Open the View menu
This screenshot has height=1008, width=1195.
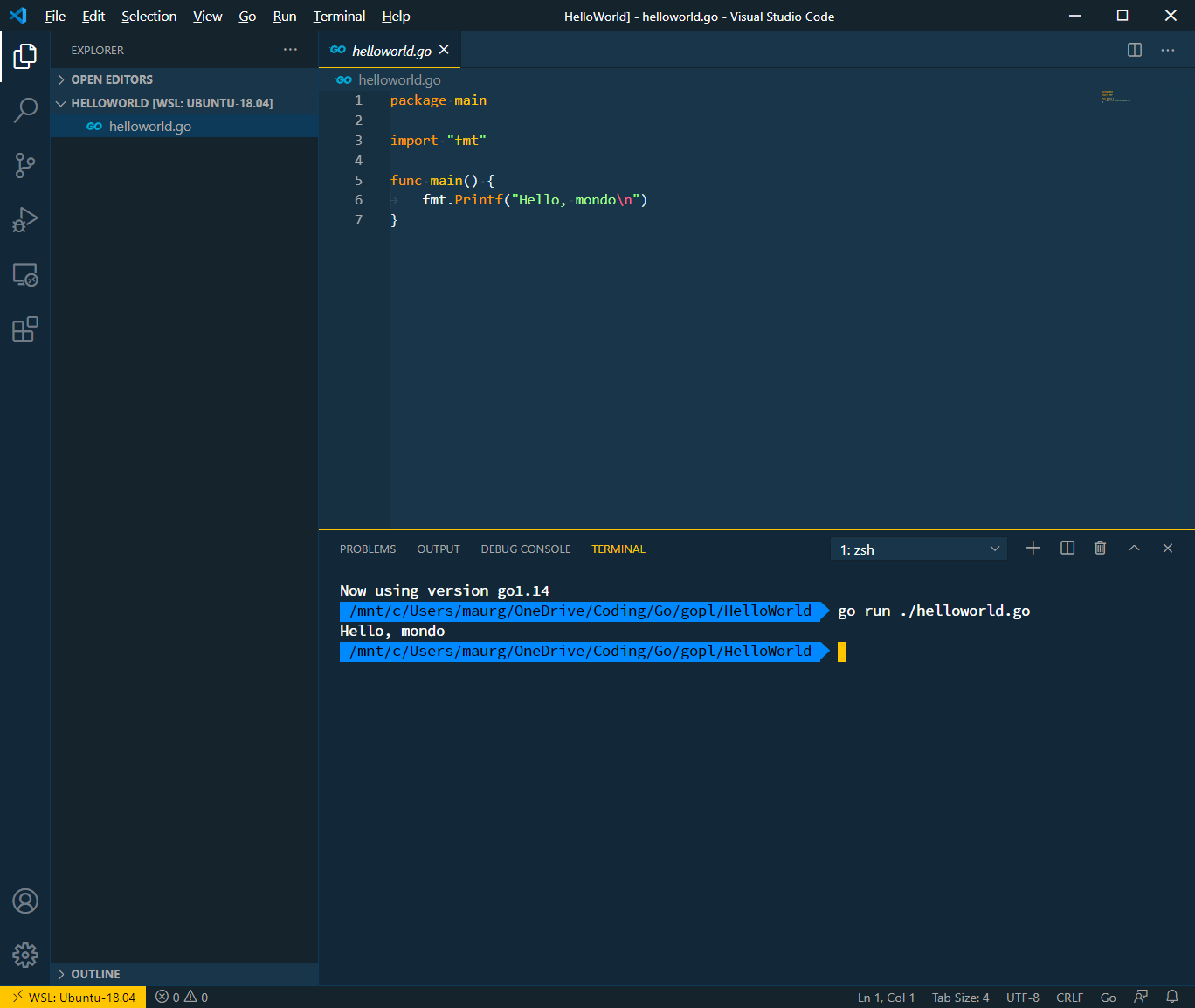tap(207, 16)
